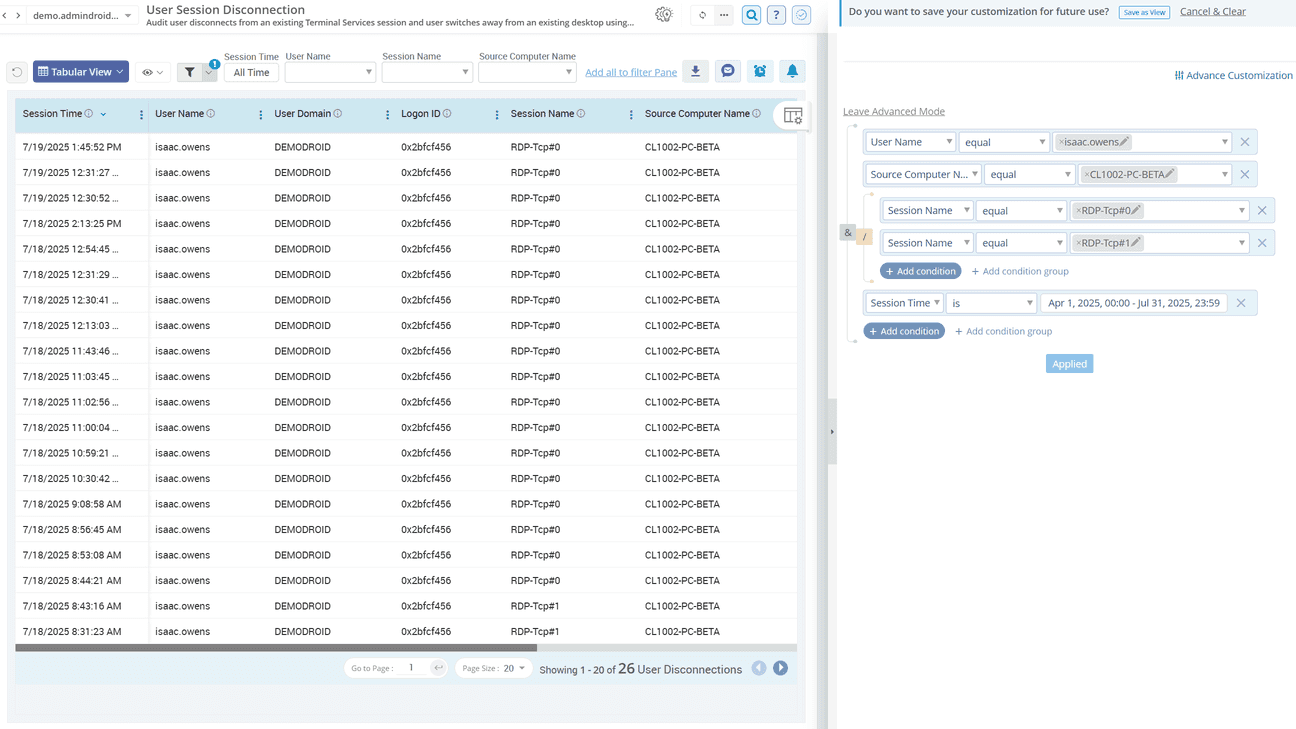Remove RDP-Tcp#1 tag with small x

(1078, 243)
